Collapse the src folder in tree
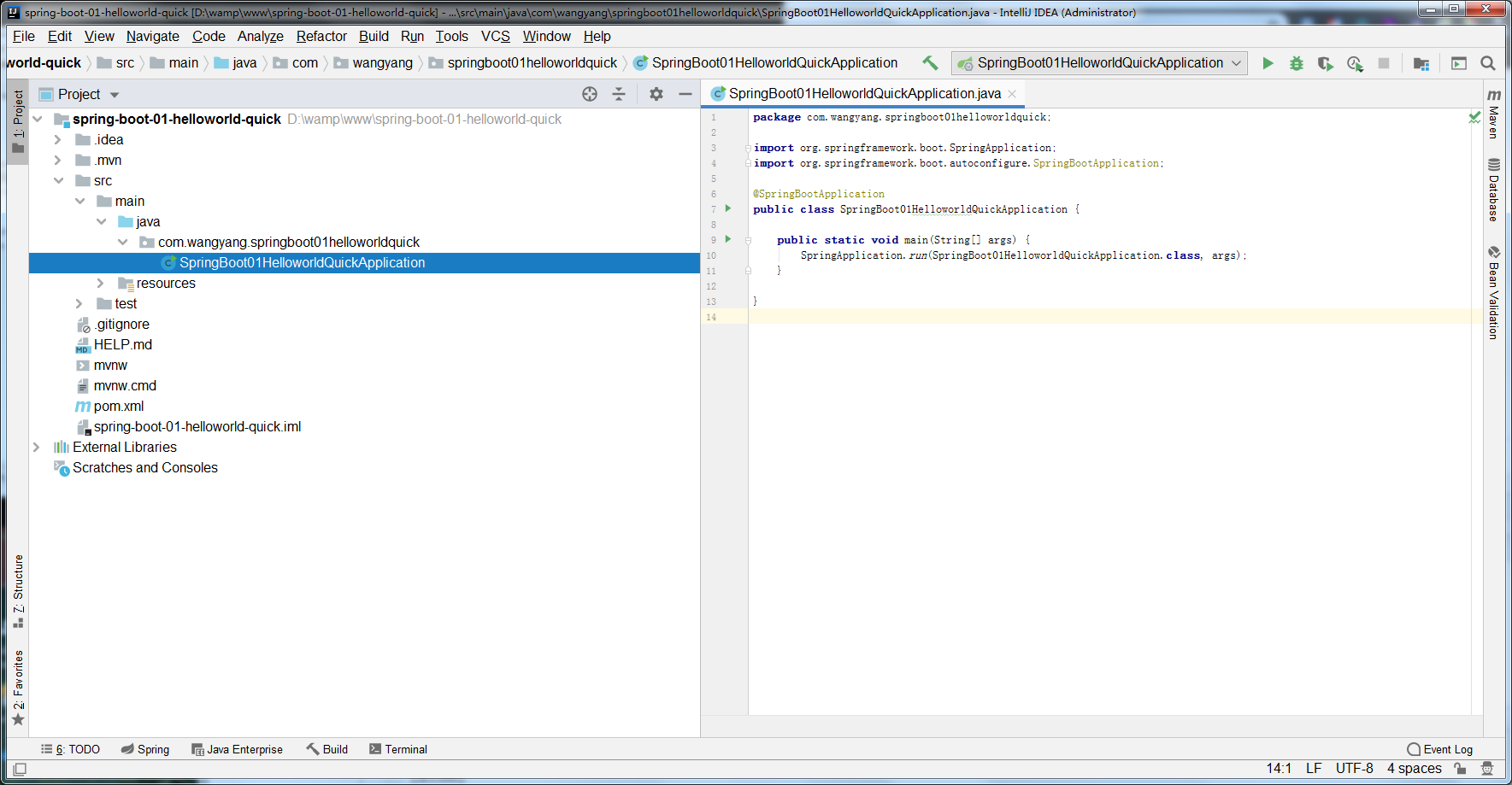1512x785 pixels. click(x=58, y=180)
